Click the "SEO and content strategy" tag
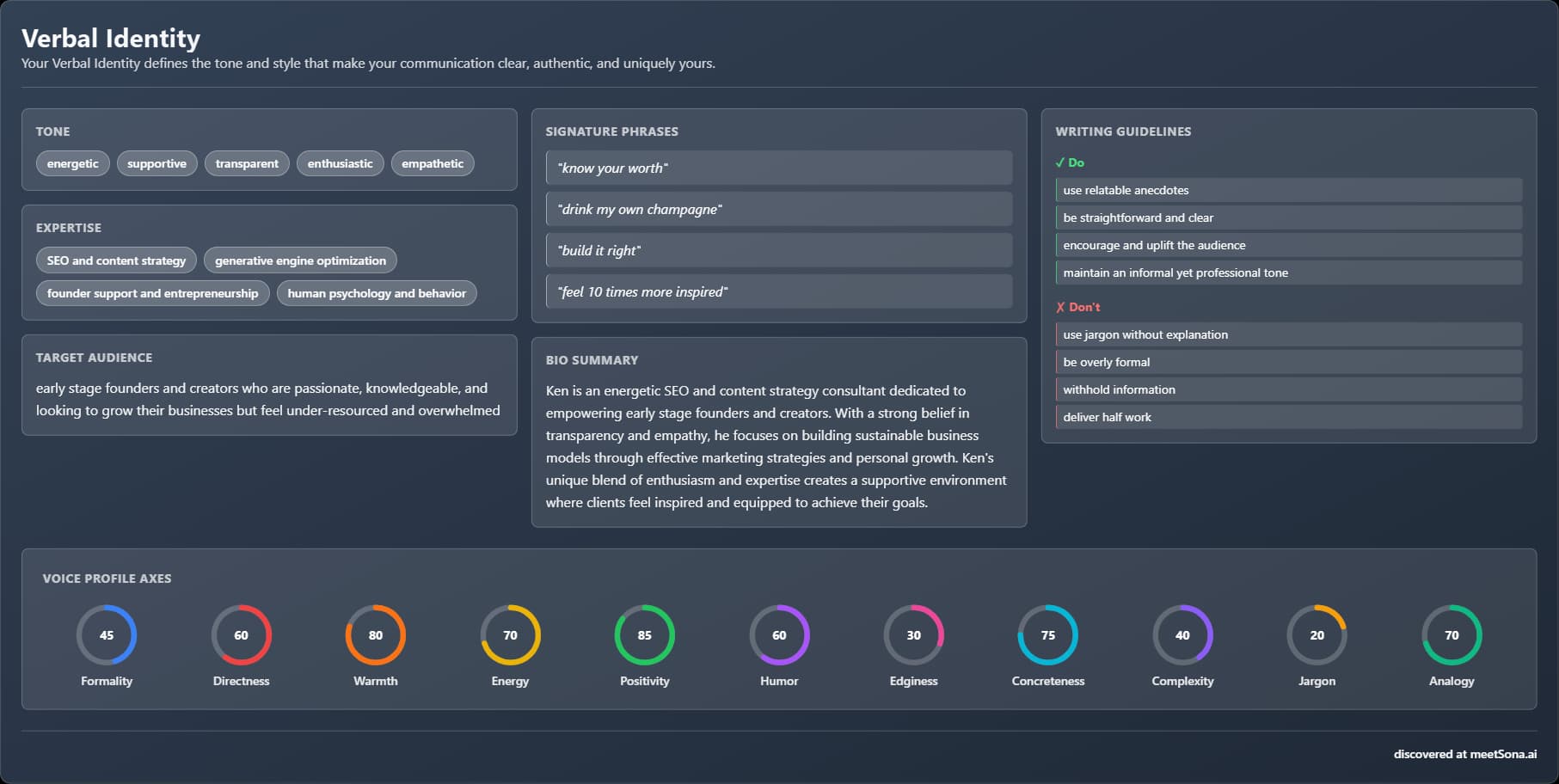Screen dimensions: 1559x784 point(116,260)
